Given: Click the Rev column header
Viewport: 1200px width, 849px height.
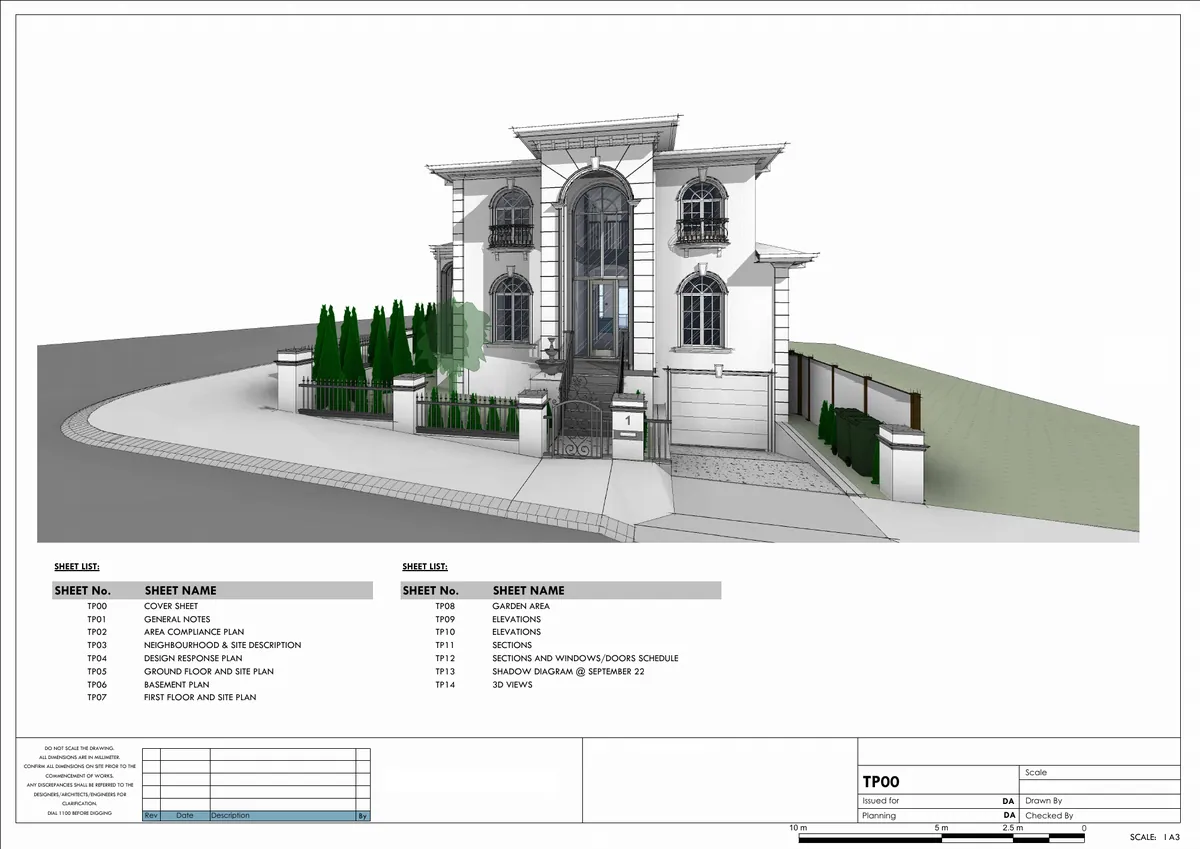Looking at the screenshot, I should click(151, 816).
